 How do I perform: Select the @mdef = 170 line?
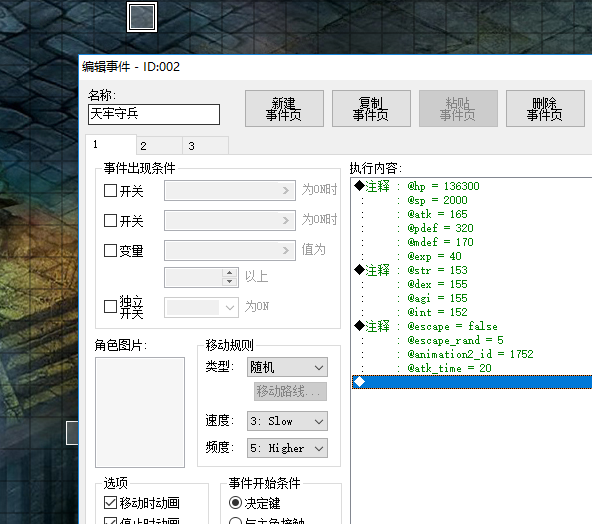pyautogui.click(x=472, y=242)
